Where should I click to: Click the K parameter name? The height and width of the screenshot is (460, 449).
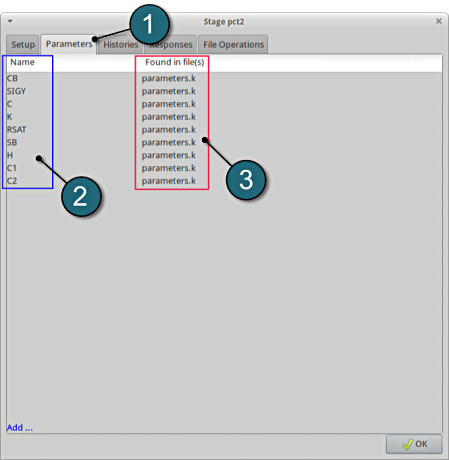tap(9, 117)
